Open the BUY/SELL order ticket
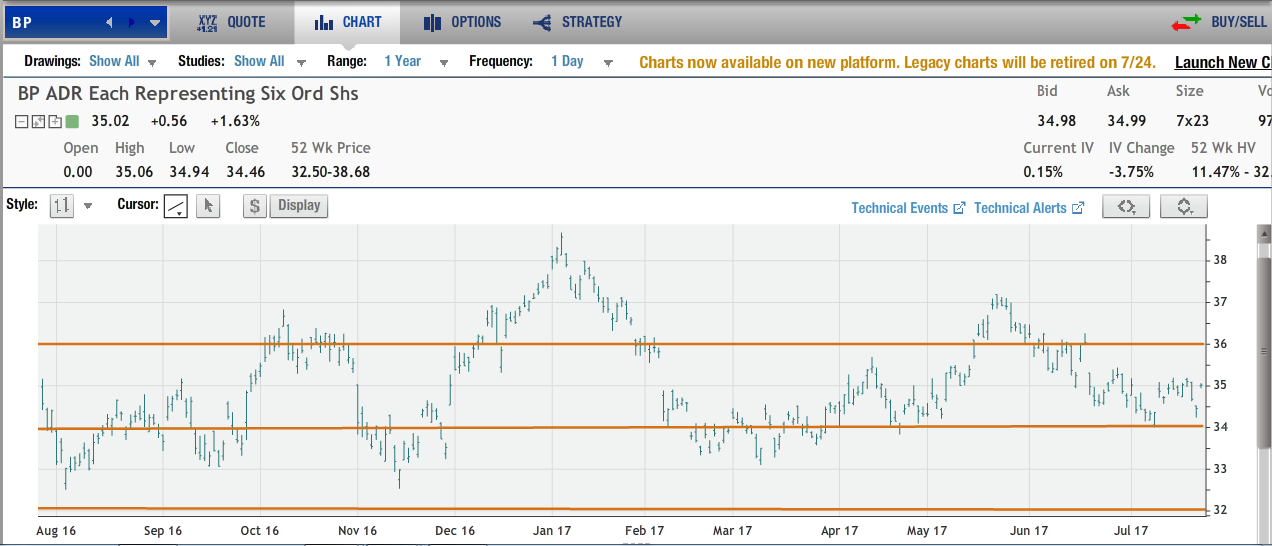Image resolution: width=1272 pixels, height=546 pixels. 1238,22
